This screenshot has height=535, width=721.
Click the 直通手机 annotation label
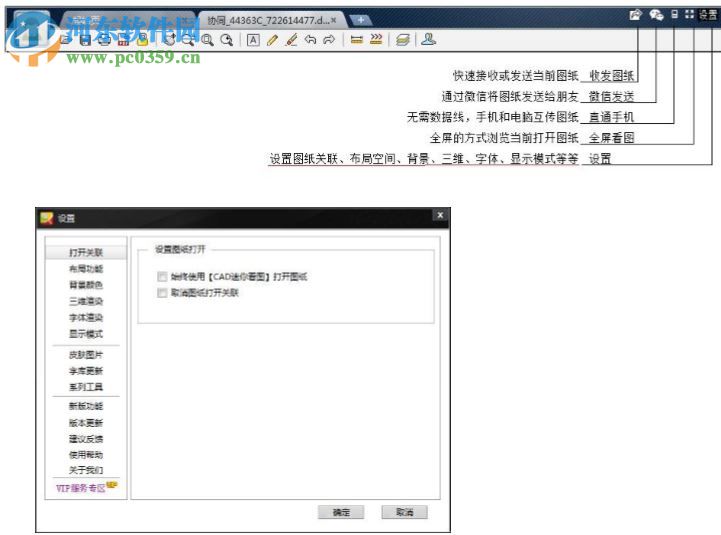coord(612,117)
